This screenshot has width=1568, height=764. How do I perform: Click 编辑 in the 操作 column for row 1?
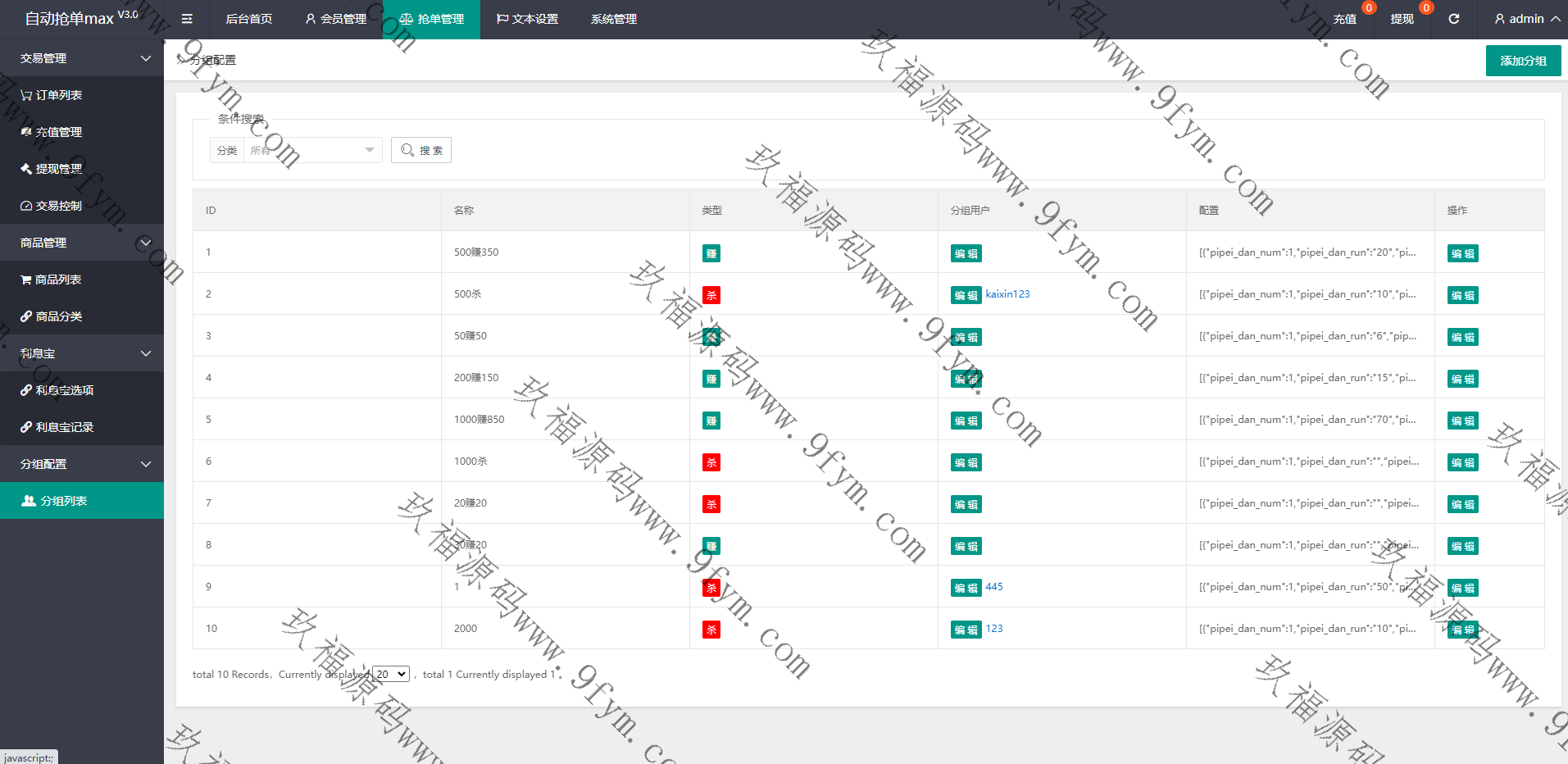click(1462, 253)
